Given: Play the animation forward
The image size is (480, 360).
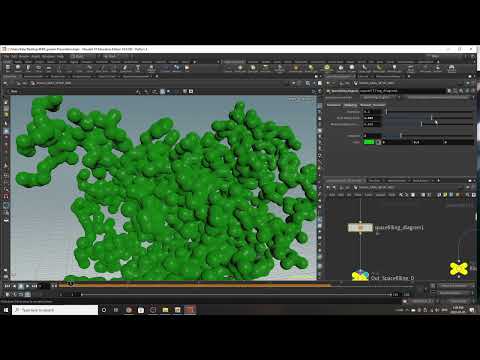Looking at the screenshot, I should point(27,286).
